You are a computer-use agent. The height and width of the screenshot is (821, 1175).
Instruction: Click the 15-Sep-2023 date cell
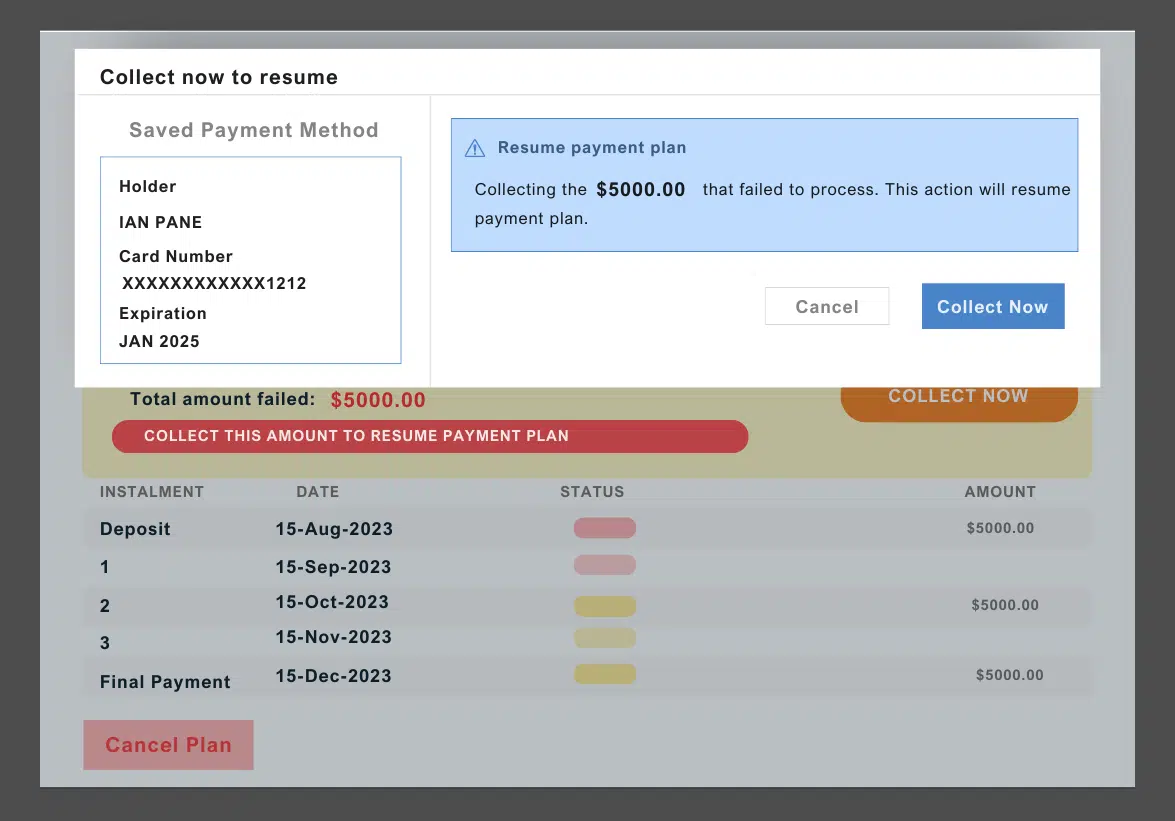333,567
